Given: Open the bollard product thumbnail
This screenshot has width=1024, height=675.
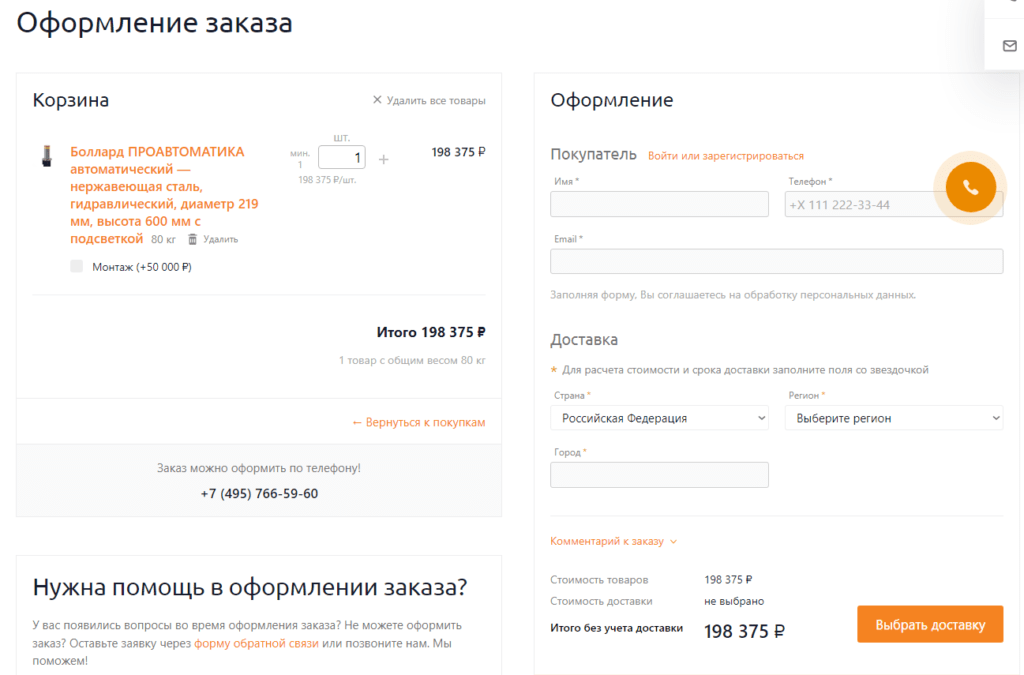Looking at the screenshot, I should (x=47, y=156).
